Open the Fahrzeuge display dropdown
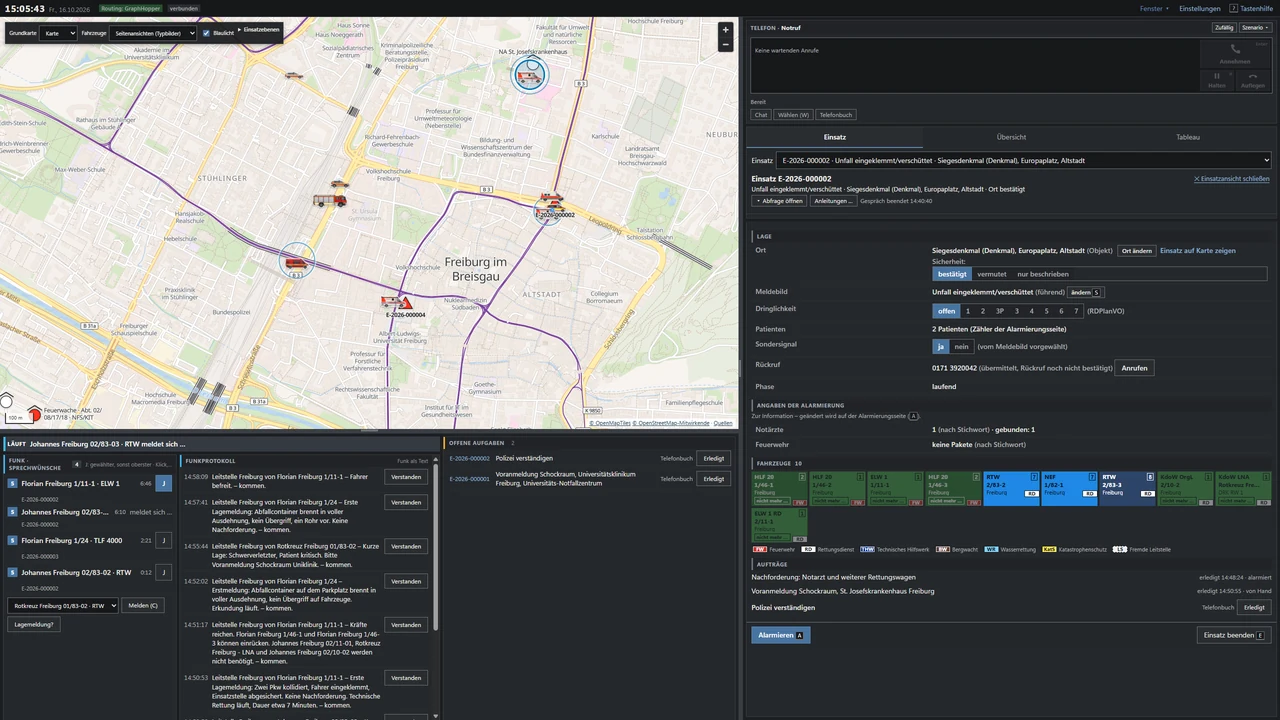Screen dimensions: 1280x720 [x=154, y=33]
